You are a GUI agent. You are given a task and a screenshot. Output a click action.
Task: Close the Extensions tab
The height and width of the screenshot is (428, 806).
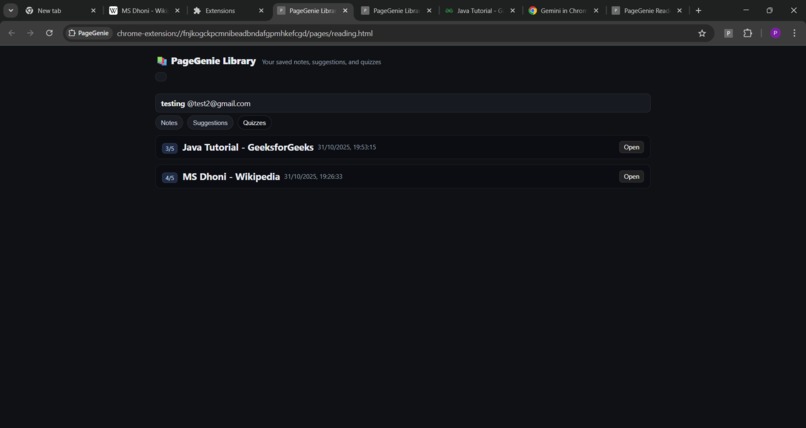(261, 11)
